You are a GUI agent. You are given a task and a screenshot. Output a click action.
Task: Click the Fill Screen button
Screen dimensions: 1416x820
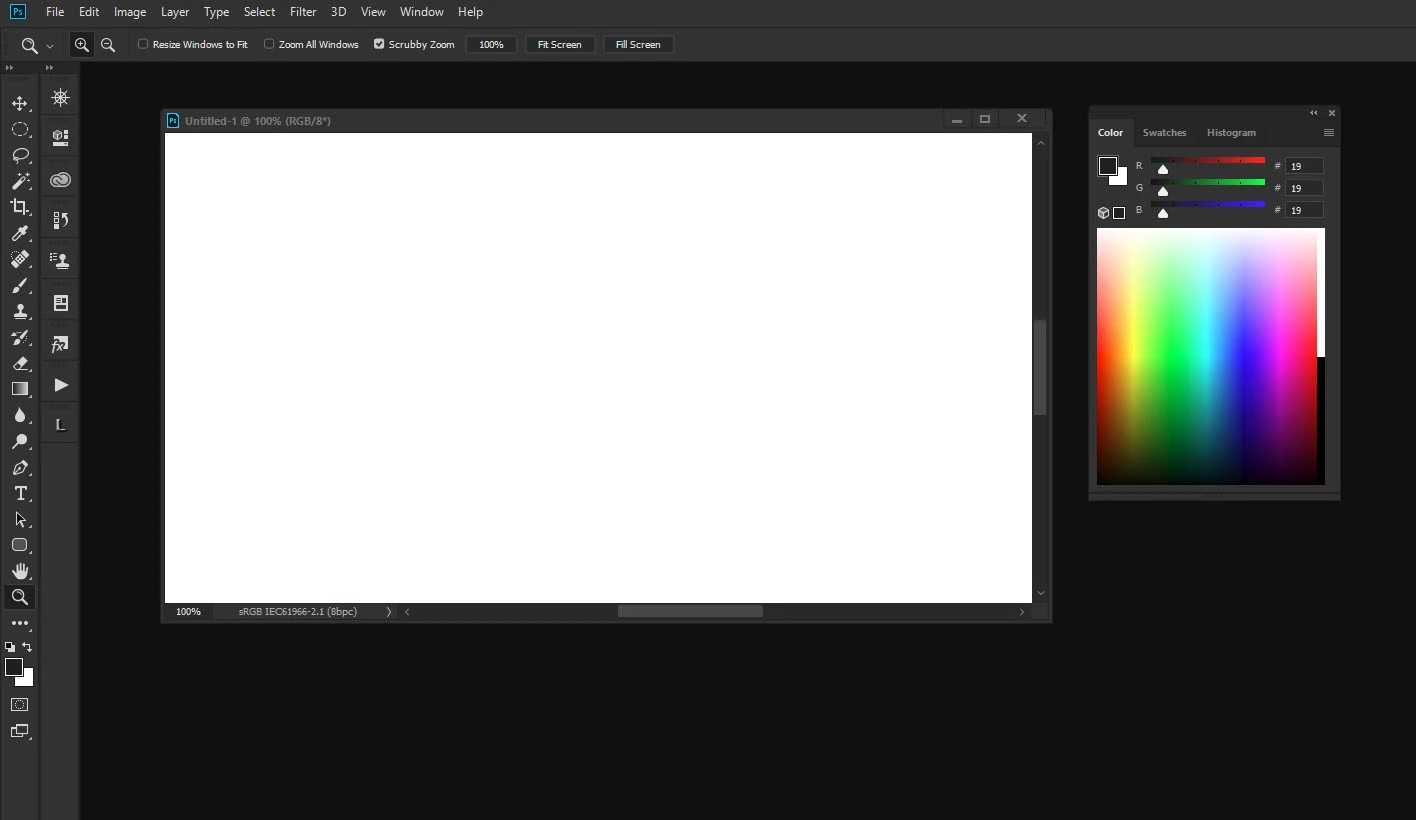coord(638,45)
